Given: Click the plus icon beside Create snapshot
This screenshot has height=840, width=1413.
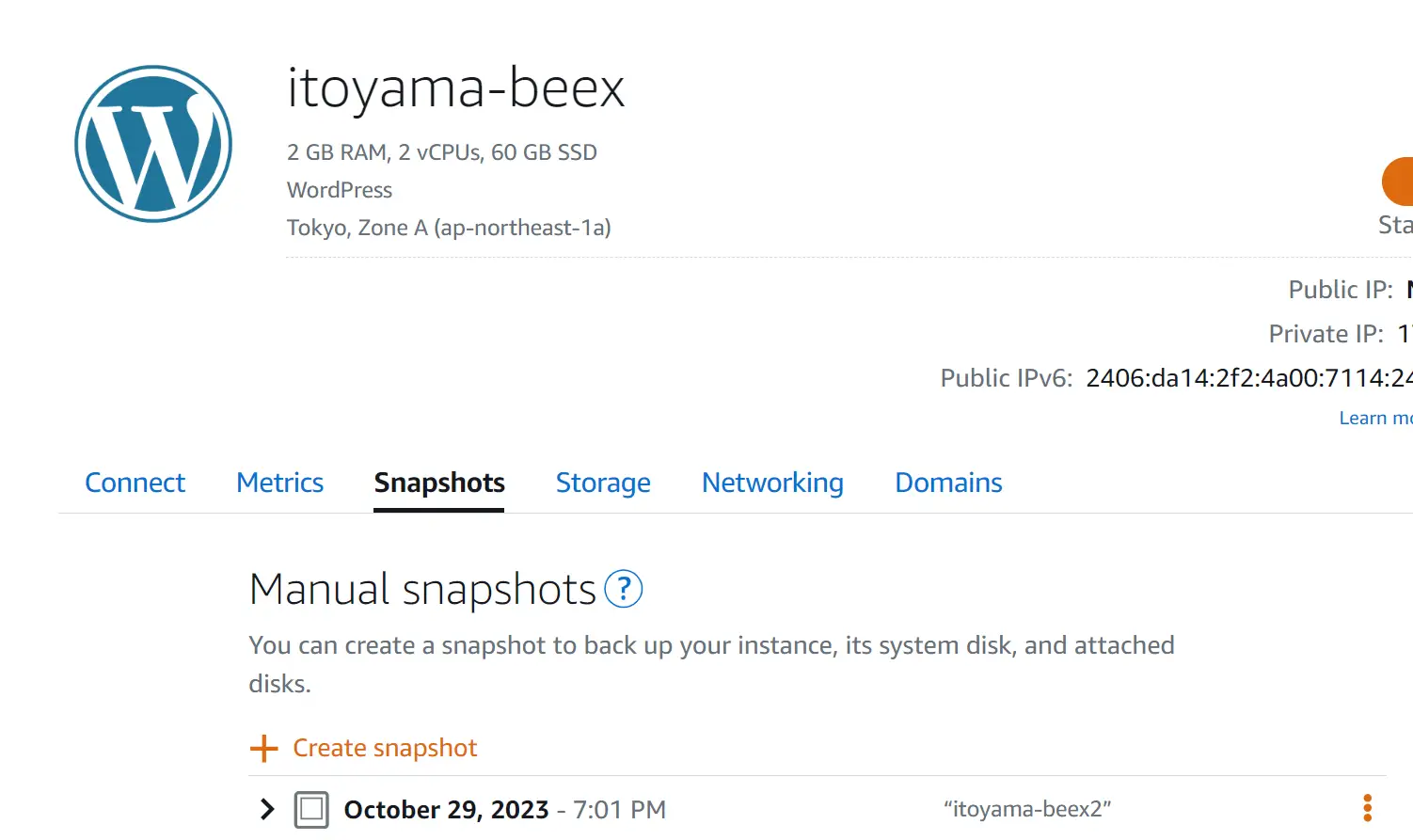Looking at the screenshot, I should tap(264, 749).
